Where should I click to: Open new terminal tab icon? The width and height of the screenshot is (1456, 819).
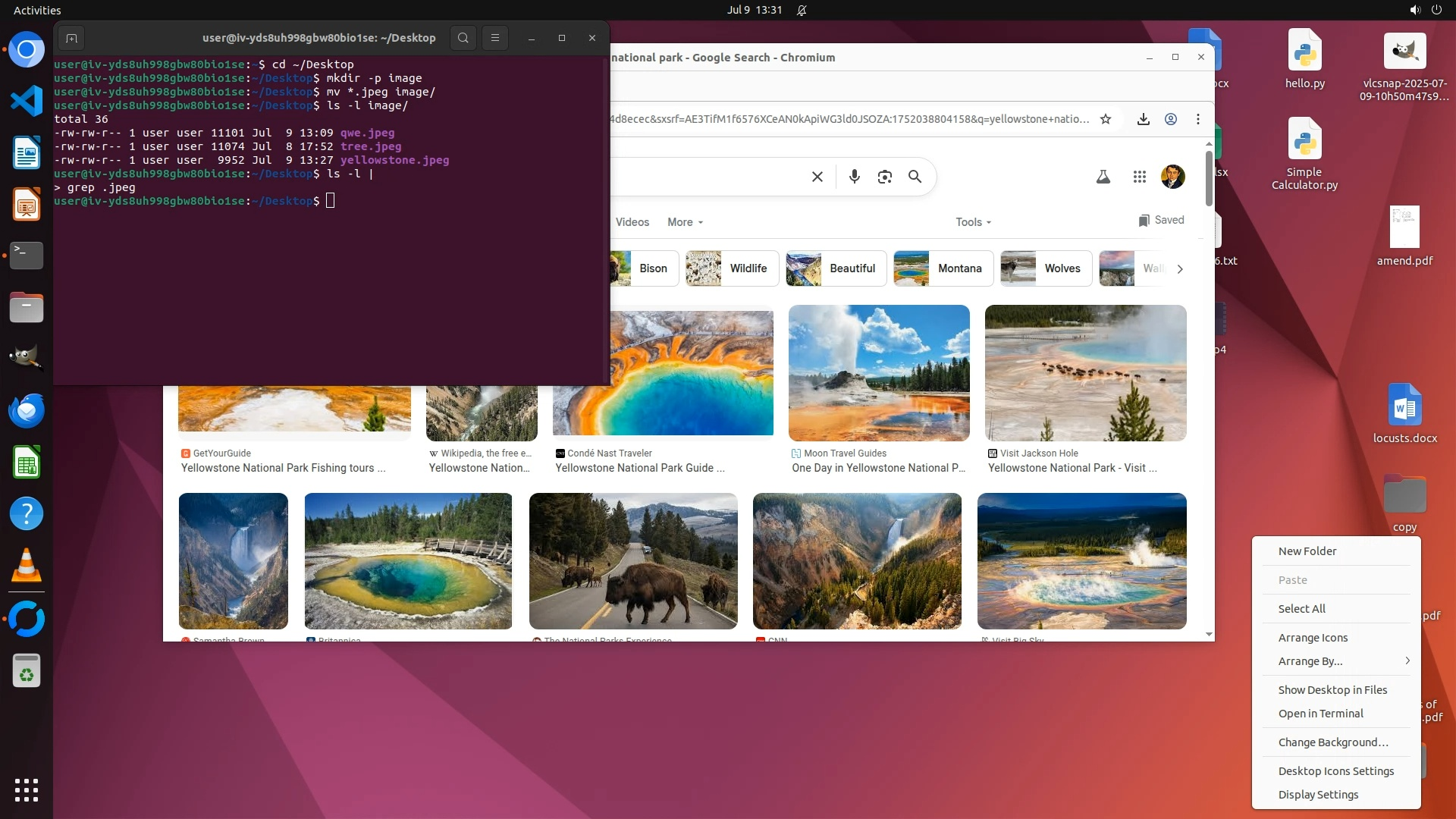tap(71, 38)
